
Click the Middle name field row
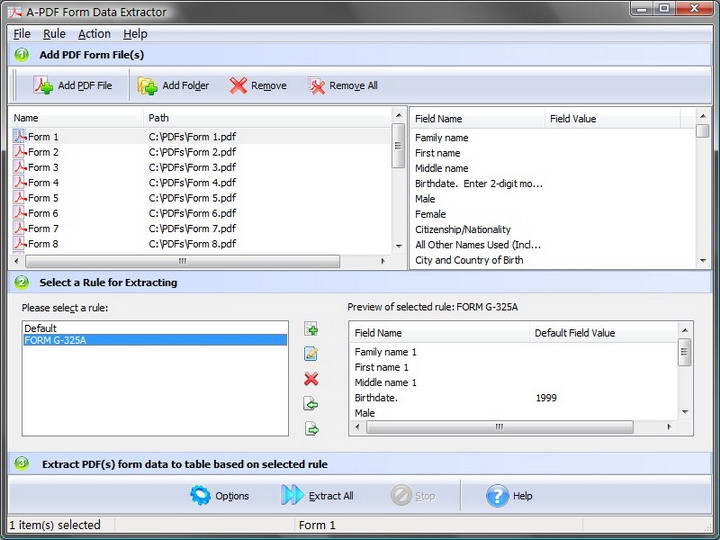tap(553, 168)
